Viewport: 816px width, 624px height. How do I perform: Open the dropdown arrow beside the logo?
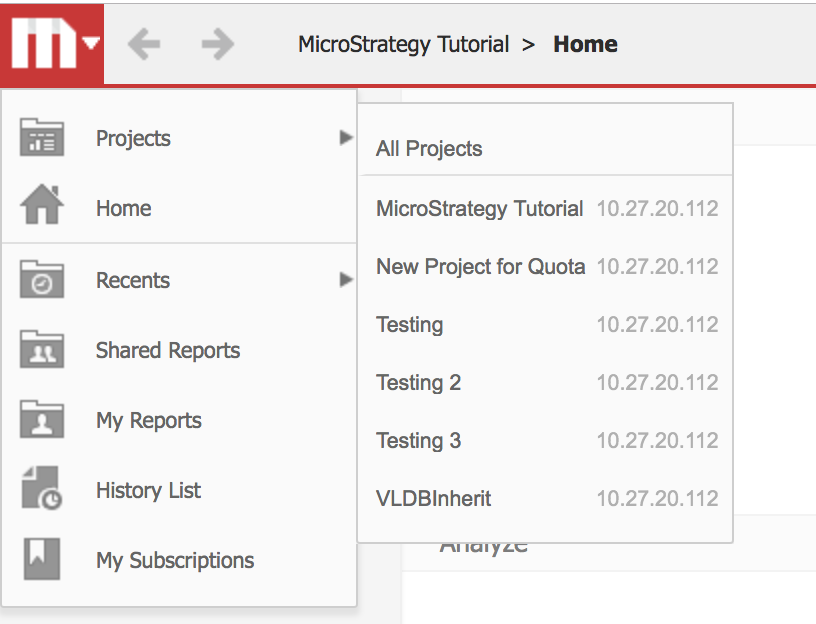pyautogui.click(x=91, y=43)
